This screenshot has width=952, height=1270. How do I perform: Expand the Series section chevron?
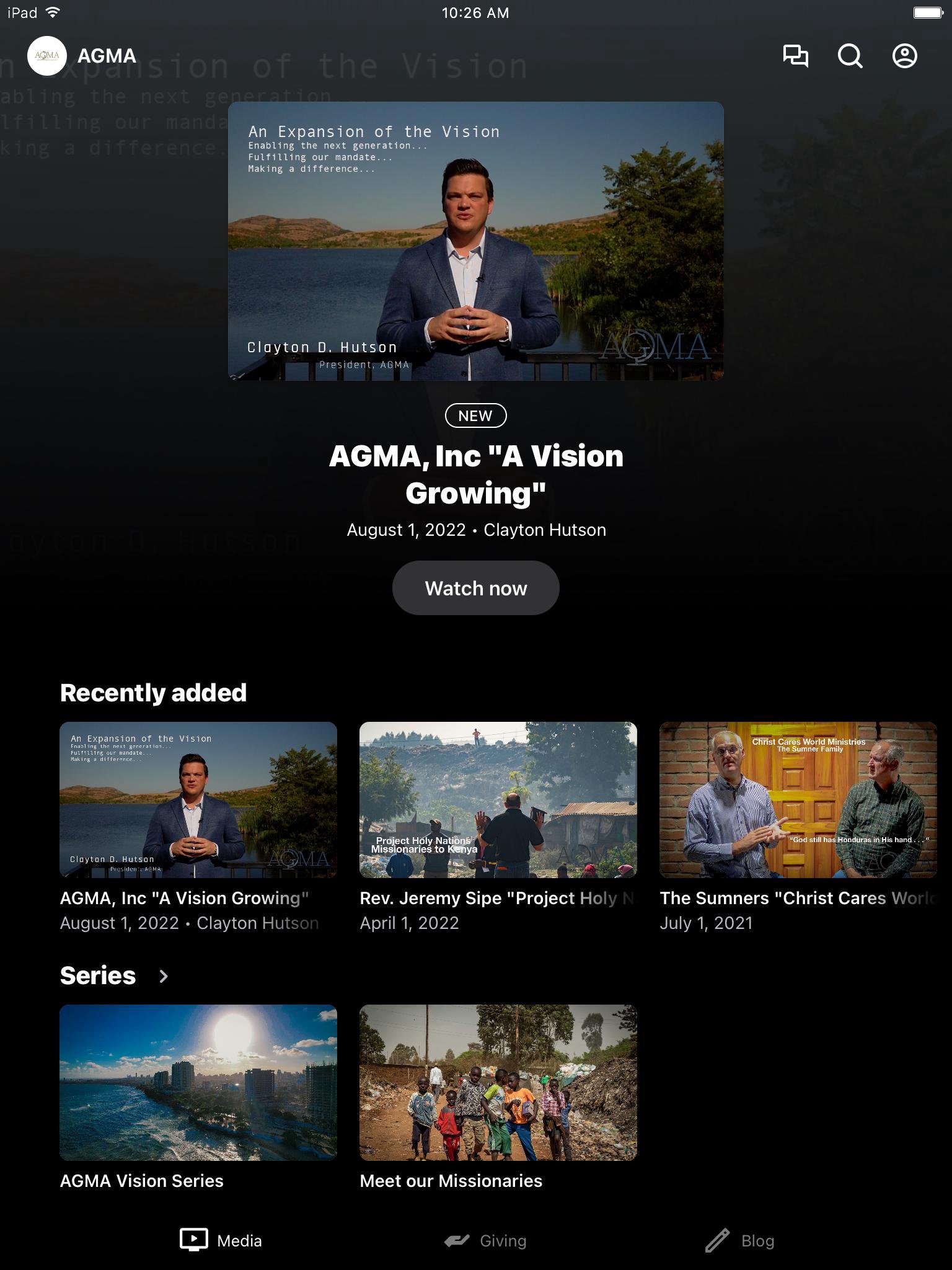164,976
